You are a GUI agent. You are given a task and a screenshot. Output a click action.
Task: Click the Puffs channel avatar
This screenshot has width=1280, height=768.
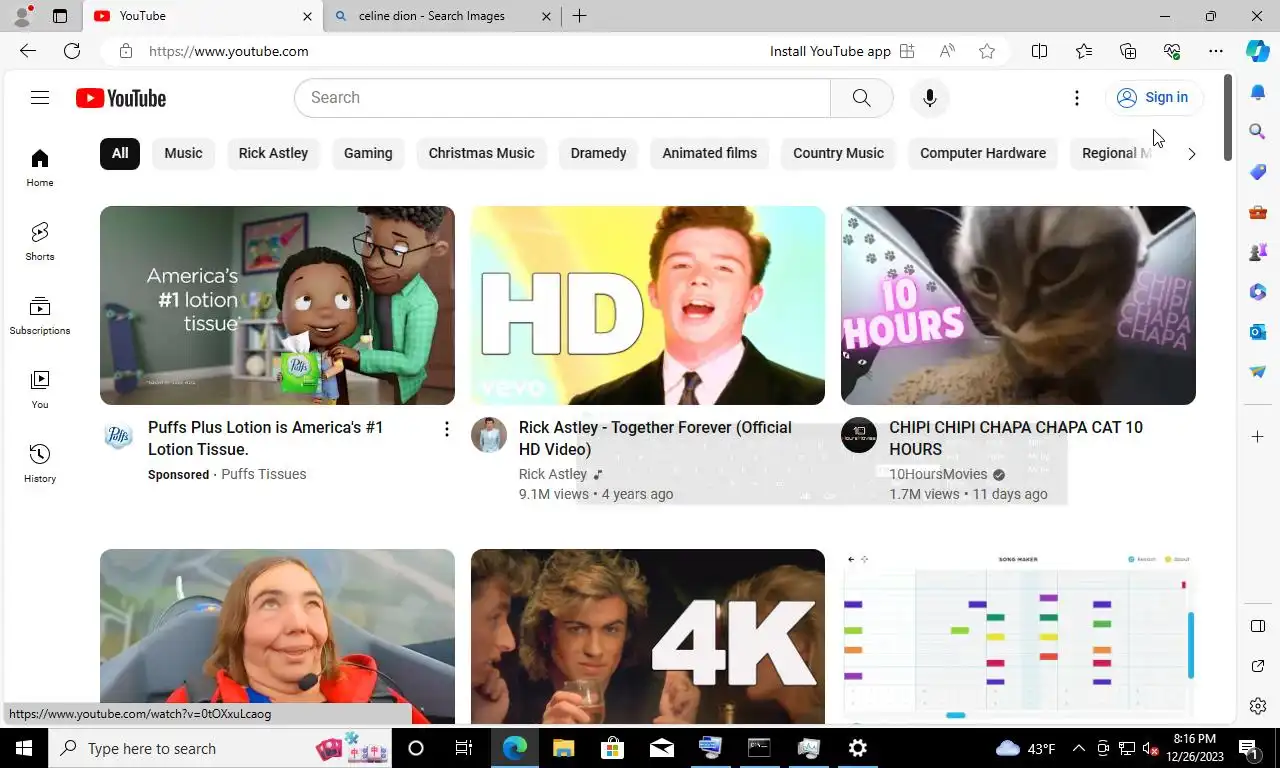point(118,435)
